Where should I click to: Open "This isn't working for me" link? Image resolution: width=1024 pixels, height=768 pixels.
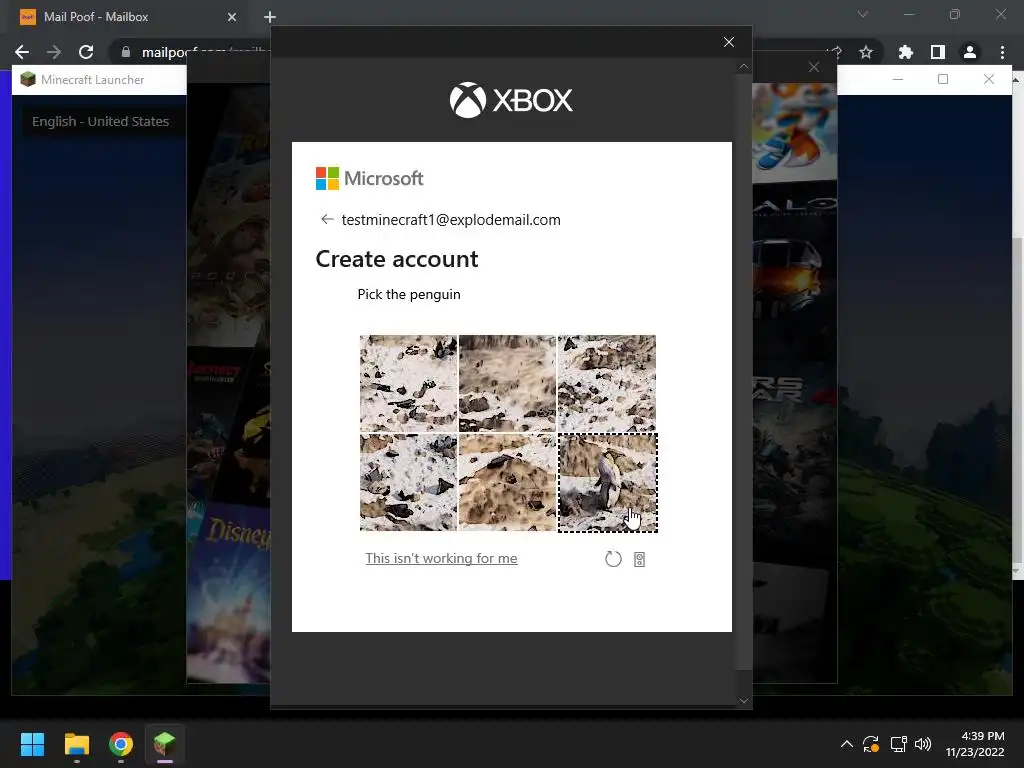coord(441,558)
